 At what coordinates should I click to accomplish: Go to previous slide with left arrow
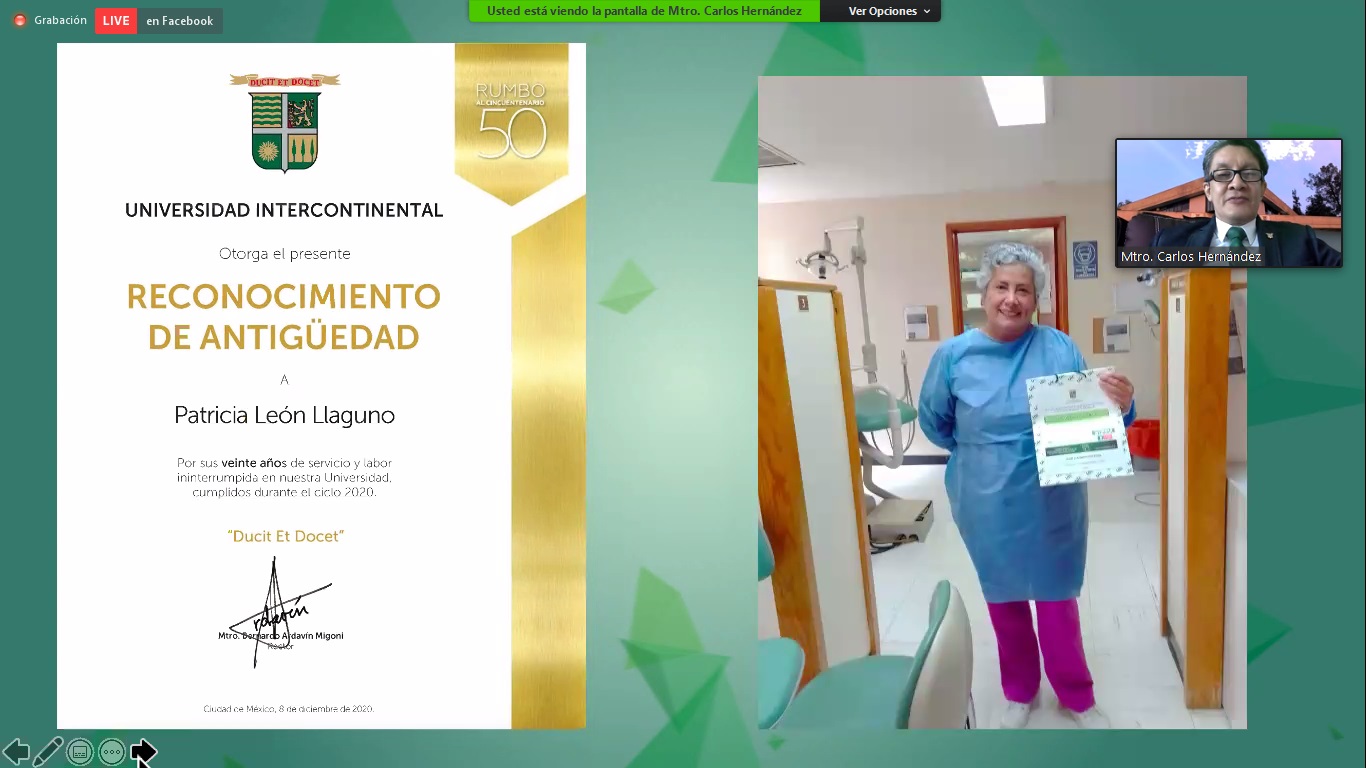[x=16, y=752]
